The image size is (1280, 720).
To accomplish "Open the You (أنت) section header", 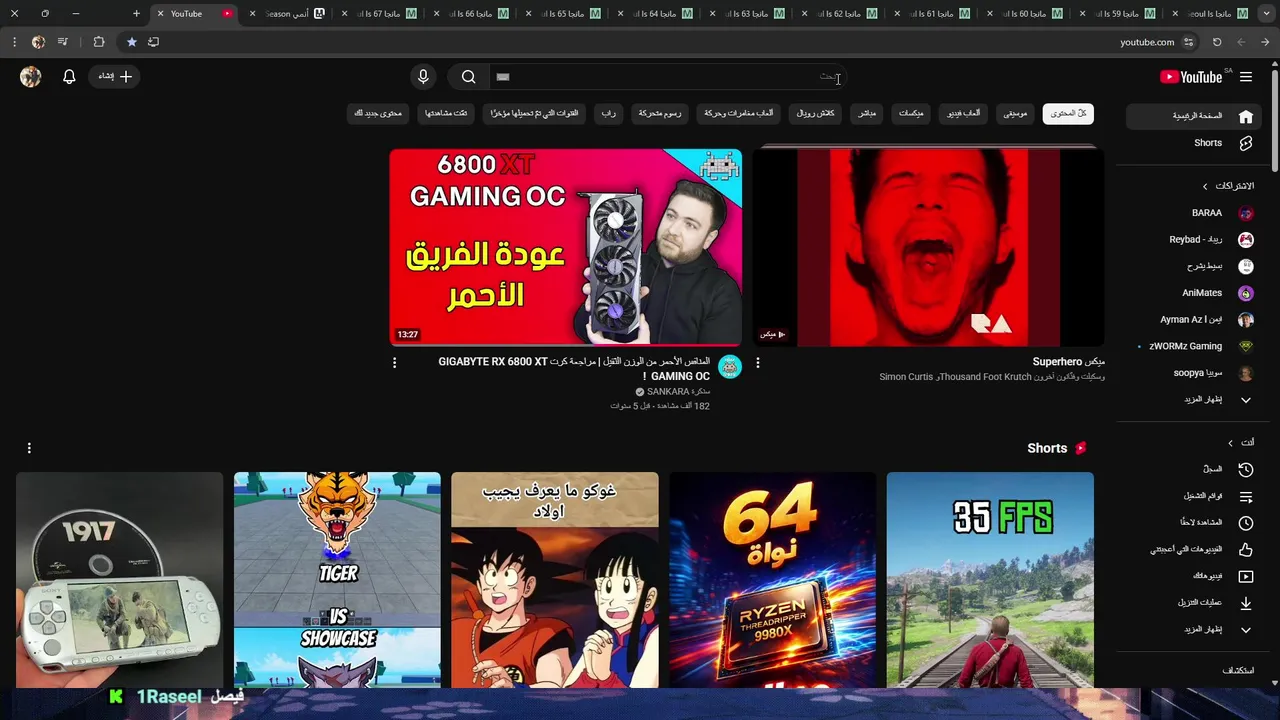I will click(x=1241, y=443).
